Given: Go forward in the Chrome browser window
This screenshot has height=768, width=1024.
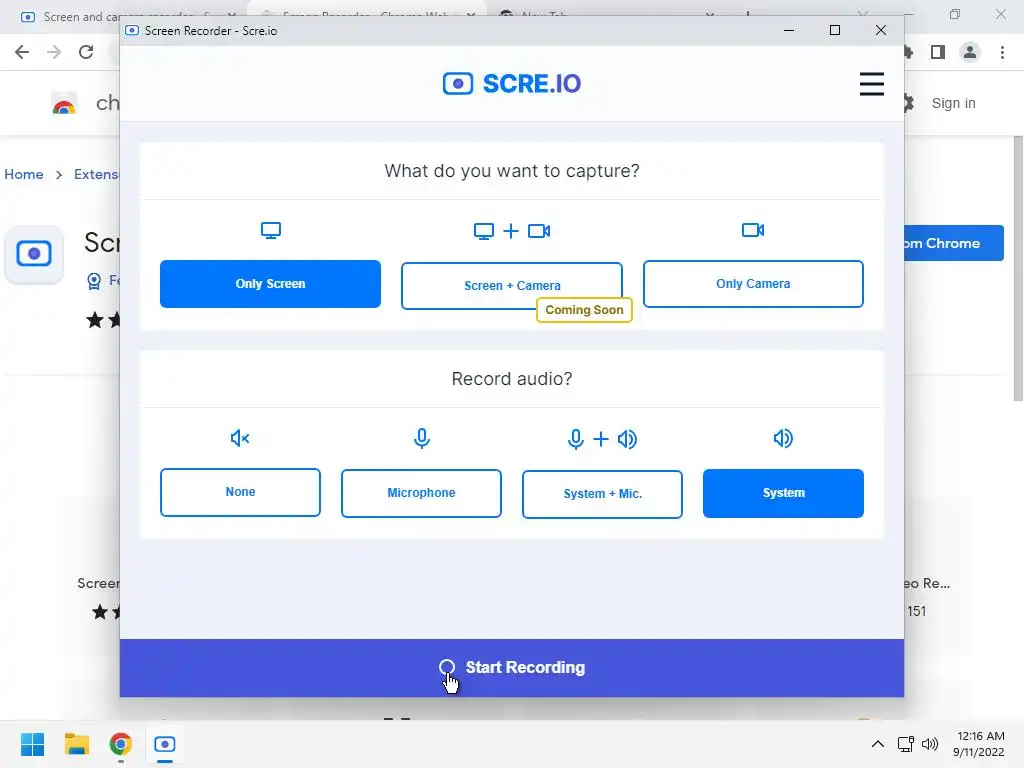Looking at the screenshot, I should tap(54, 52).
